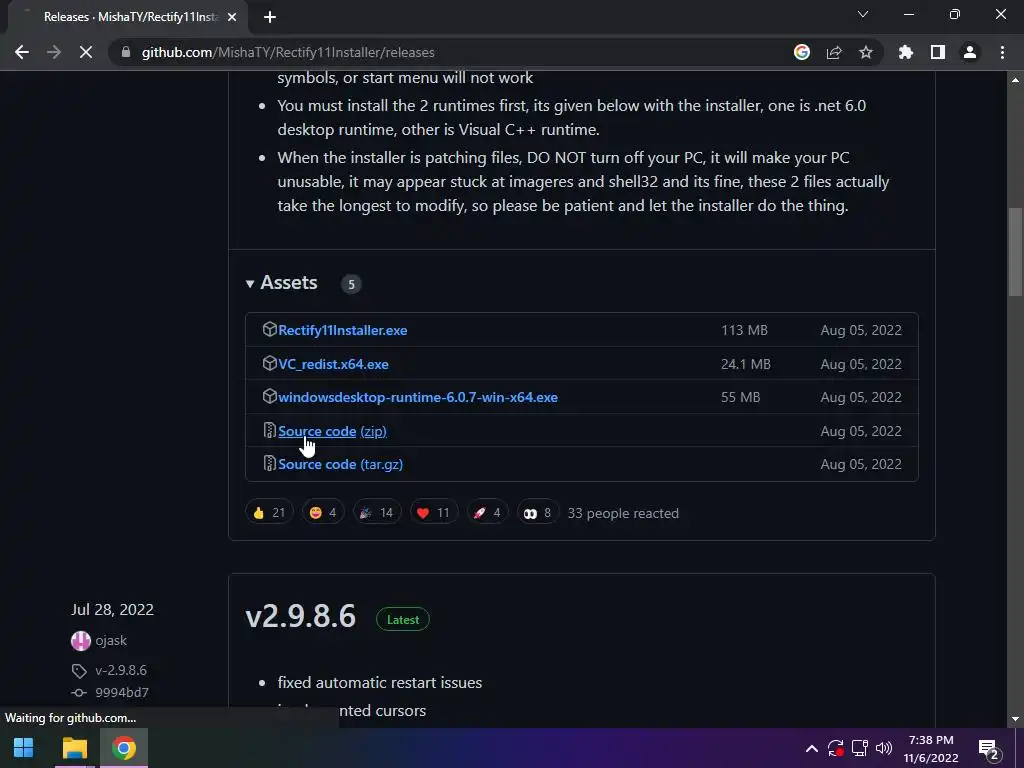This screenshot has width=1024, height=768.
Task: Click package icon beside windowsdesktop-runtime
Action: pyautogui.click(x=269, y=396)
